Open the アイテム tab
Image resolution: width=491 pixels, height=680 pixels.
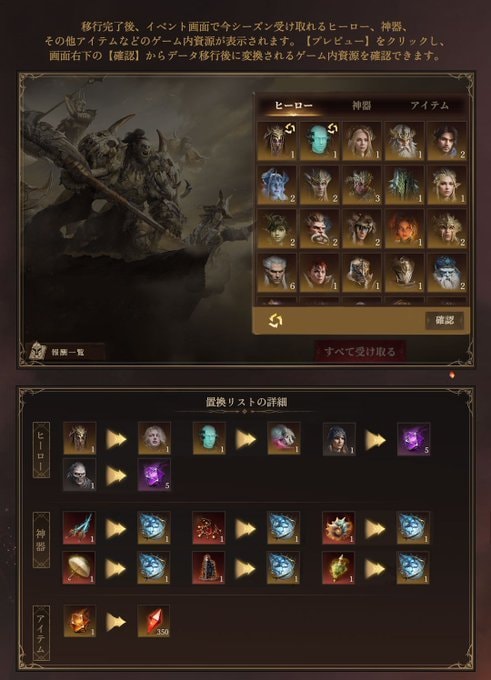[429, 105]
